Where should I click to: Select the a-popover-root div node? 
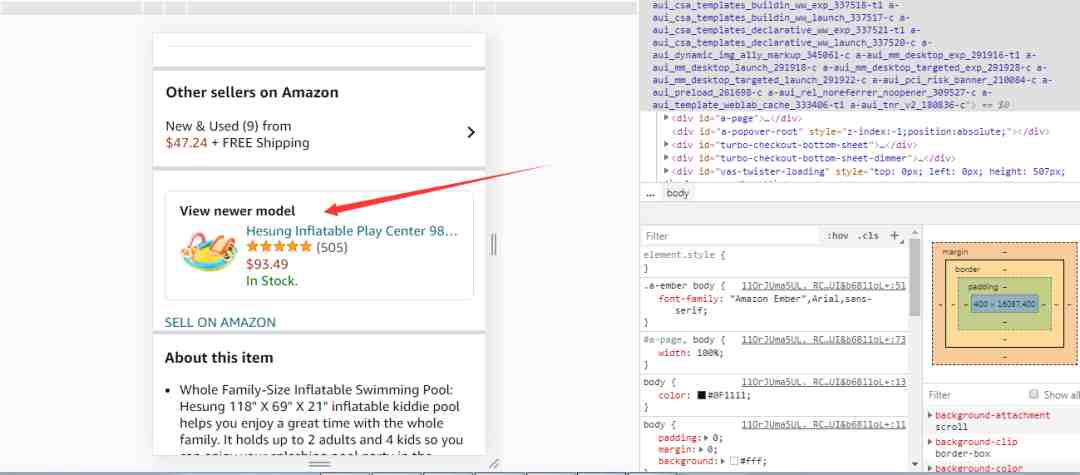pos(860,131)
